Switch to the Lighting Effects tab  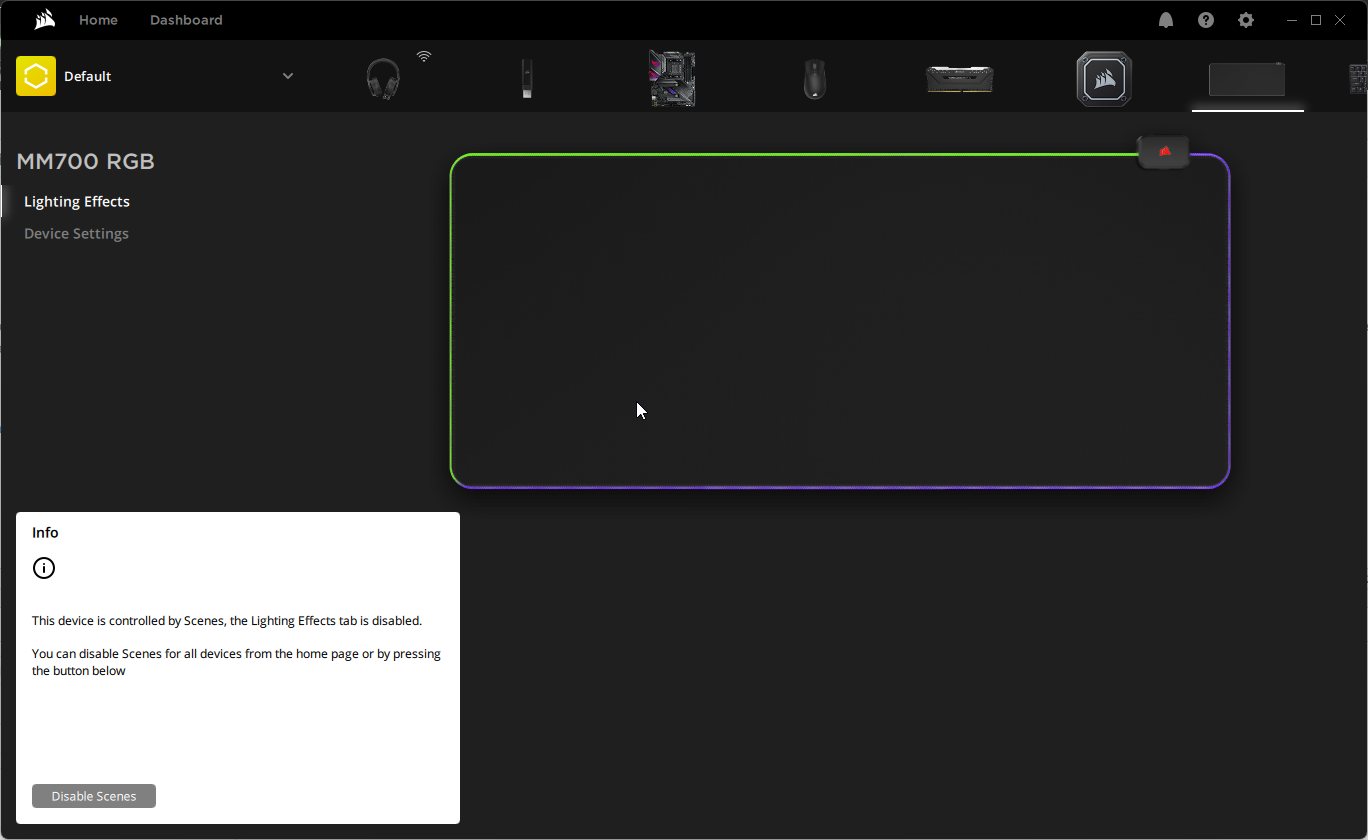pyautogui.click(x=77, y=202)
